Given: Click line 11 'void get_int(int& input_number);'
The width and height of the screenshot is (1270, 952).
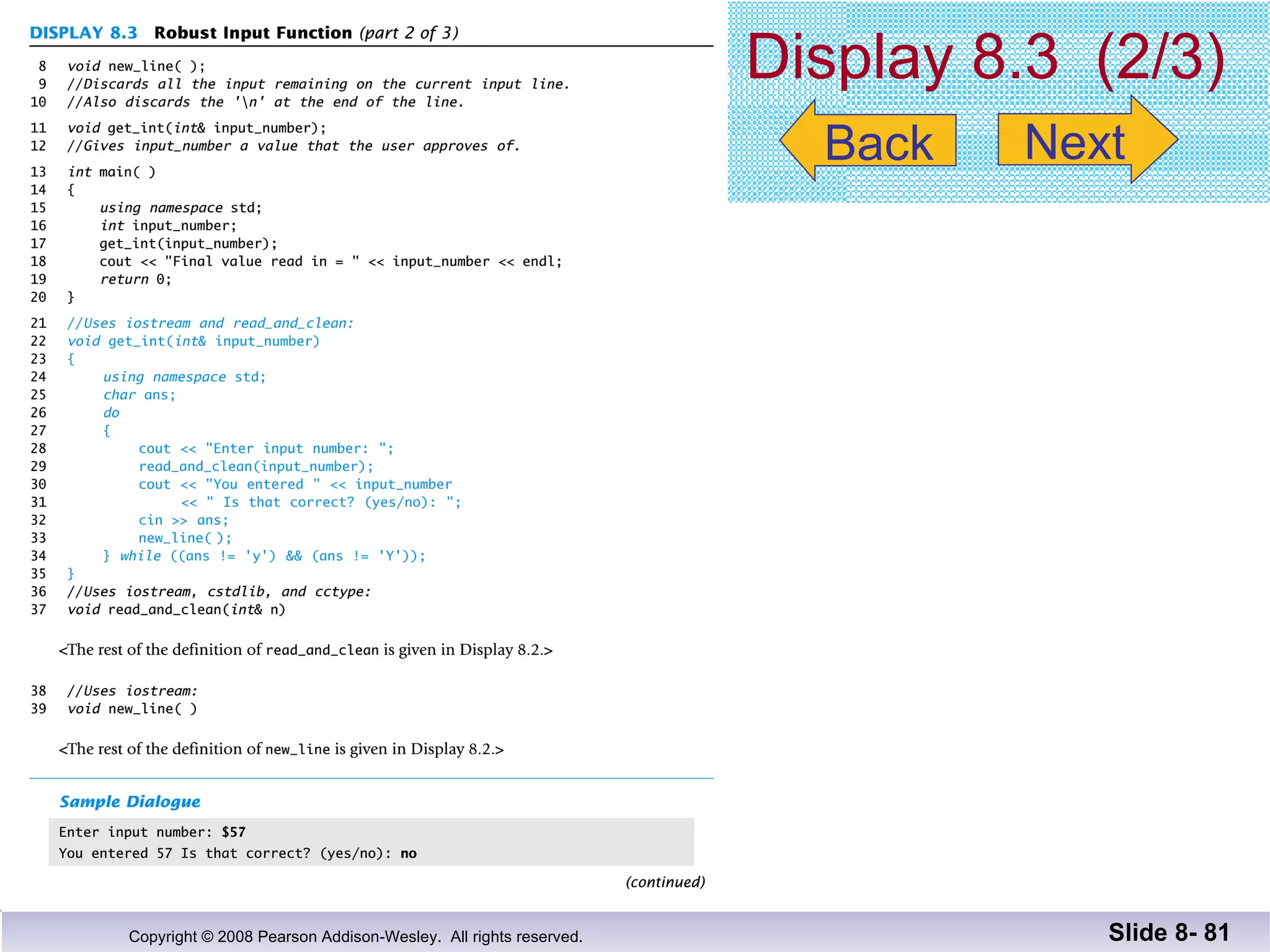Looking at the screenshot, I should pyautogui.click(x=197, y=128).
